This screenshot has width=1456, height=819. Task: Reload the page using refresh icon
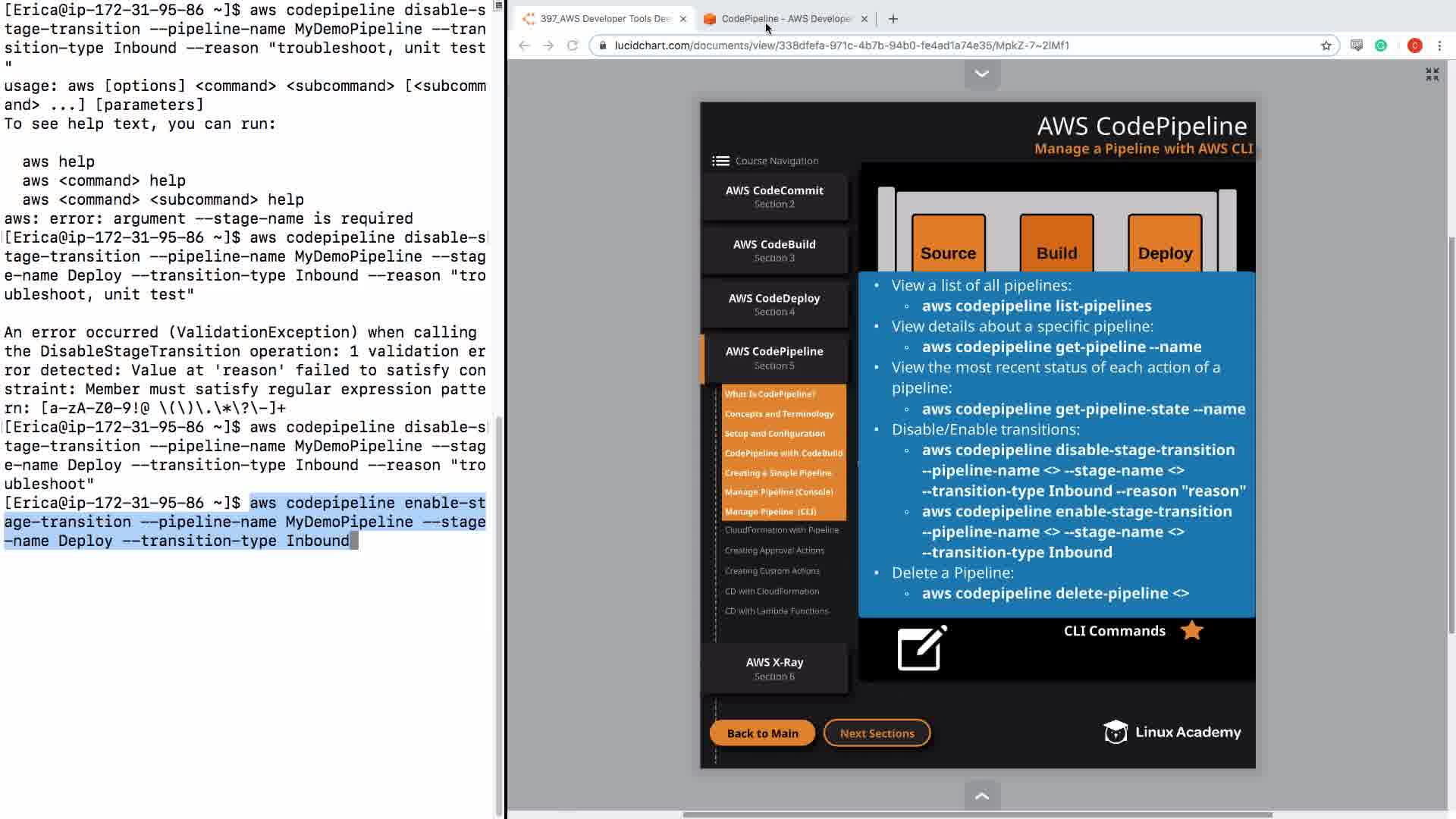(x=573, y=45)
